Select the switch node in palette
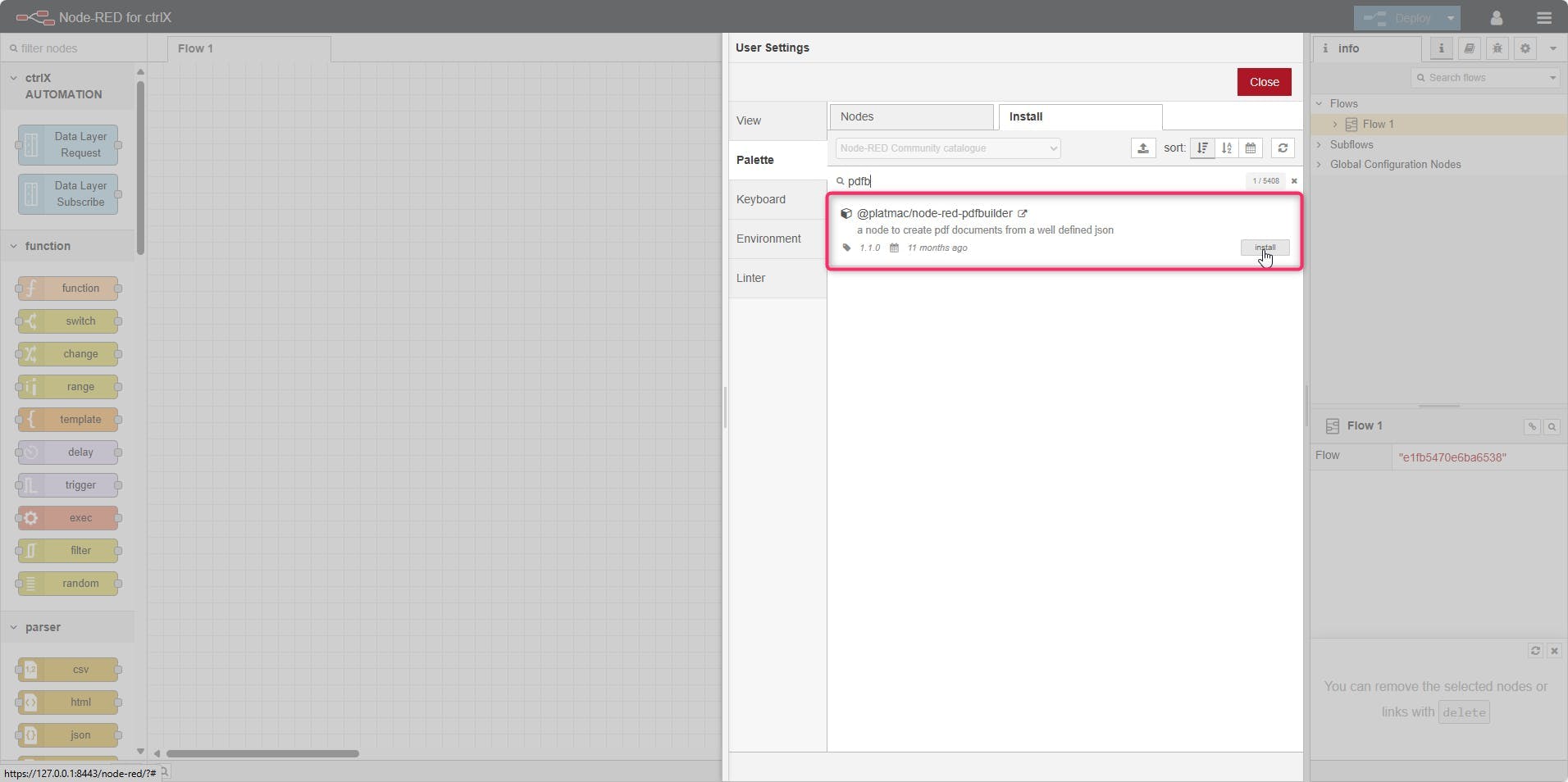Screen dimensions: 1568x782 pos(68,321)
